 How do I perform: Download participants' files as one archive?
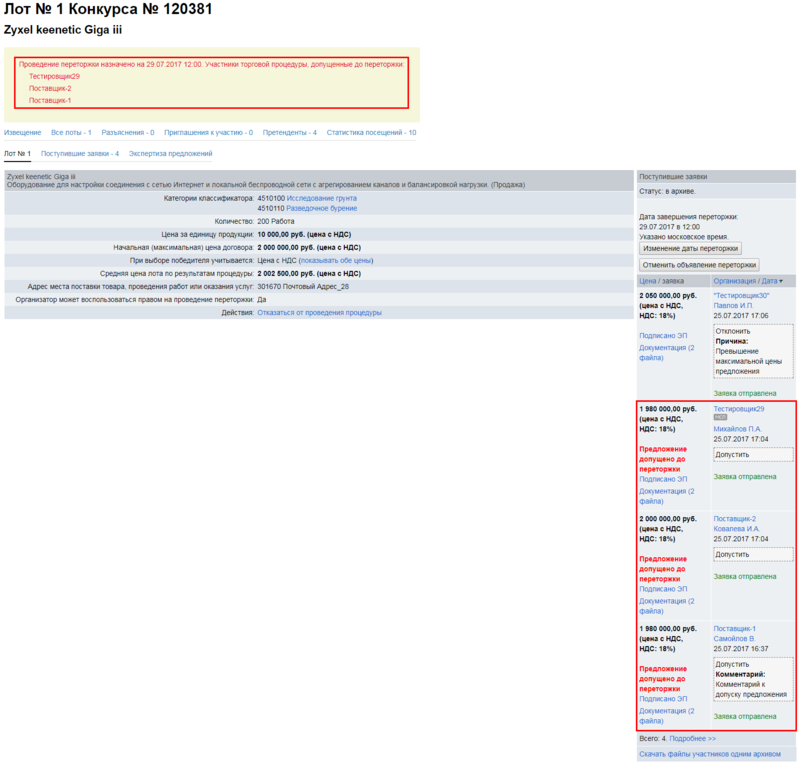pyautogui.click(x=710, y=754)
